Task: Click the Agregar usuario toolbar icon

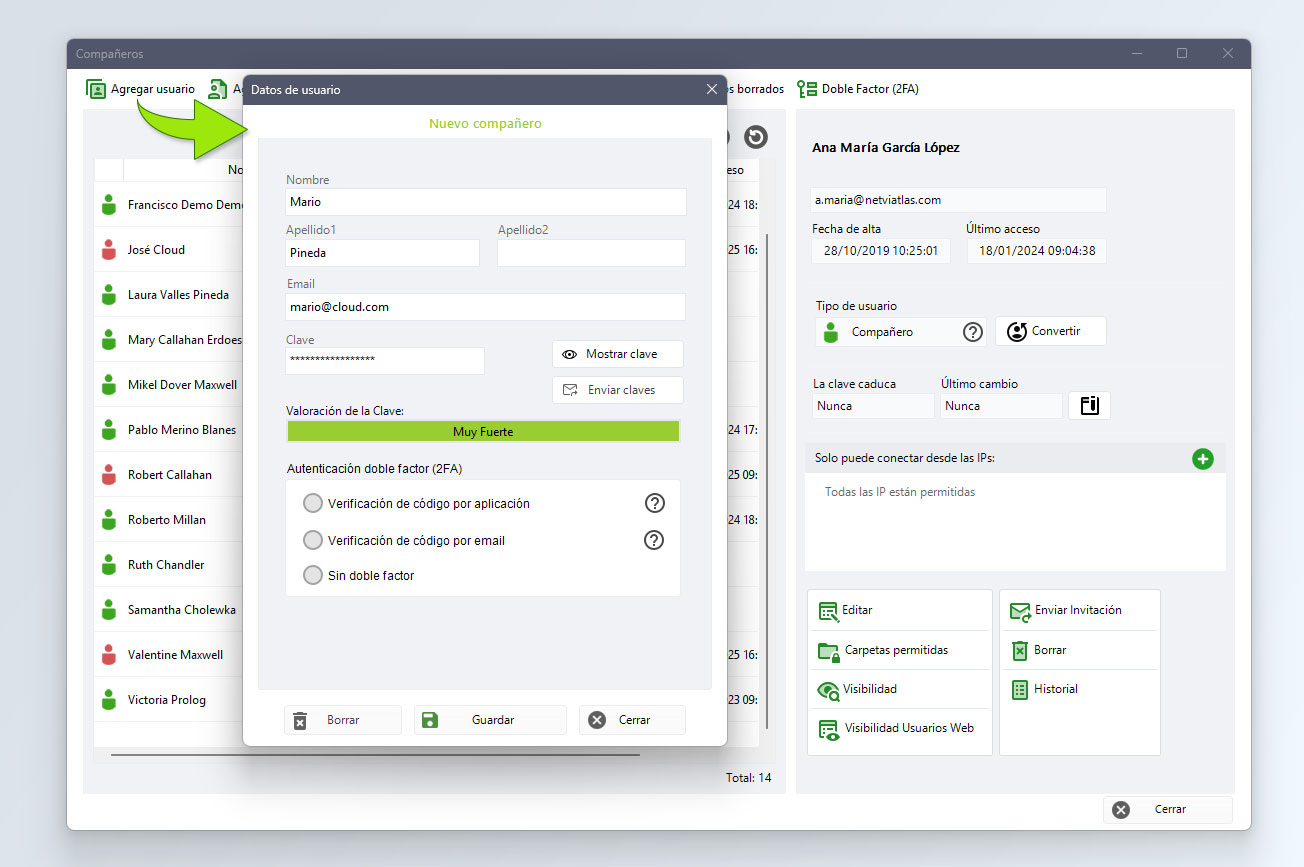Action: click(96, 89)
